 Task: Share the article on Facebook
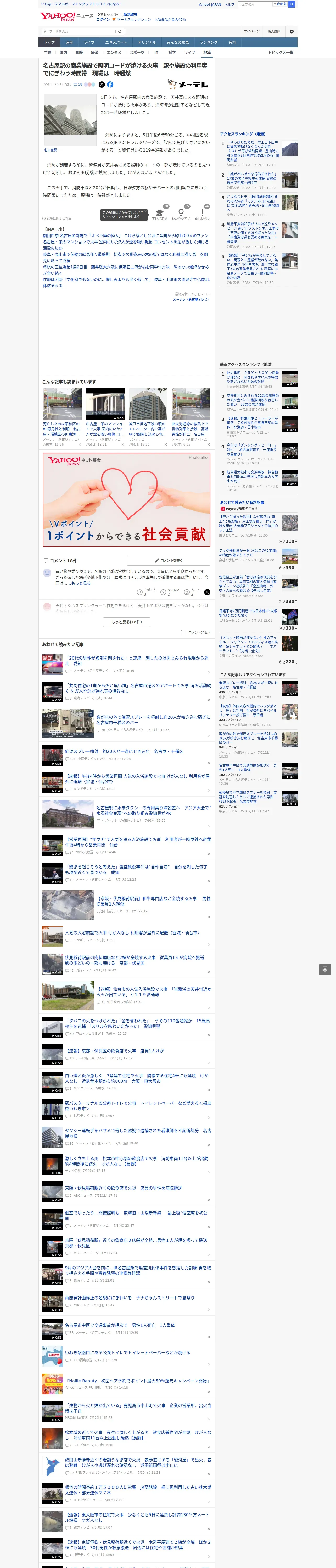point(110,85)
